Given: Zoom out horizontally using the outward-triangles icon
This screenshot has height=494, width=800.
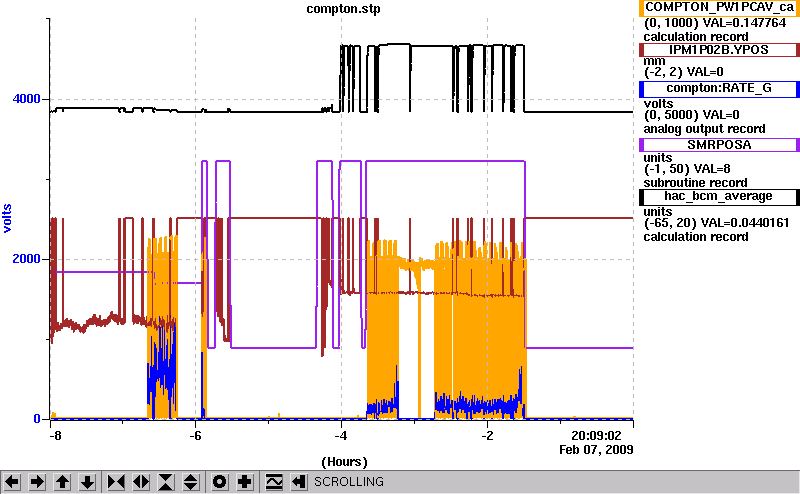Looking at the screenshot, I should 141,482.
